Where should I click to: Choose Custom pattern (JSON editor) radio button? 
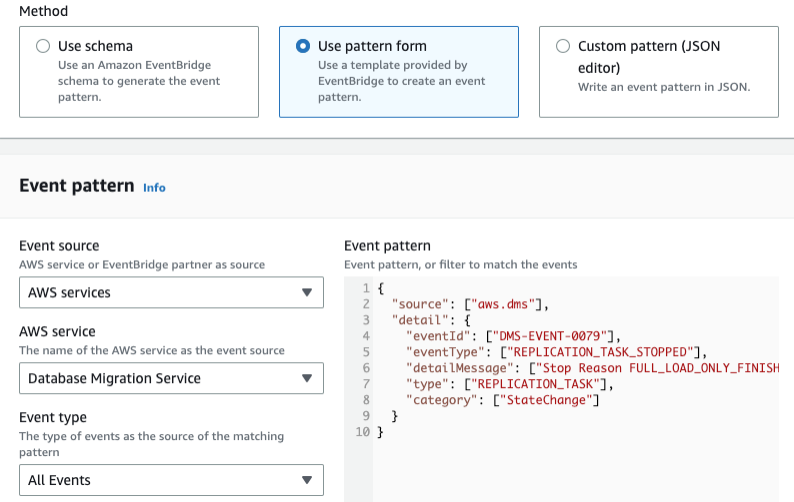[x=562, y=46]
